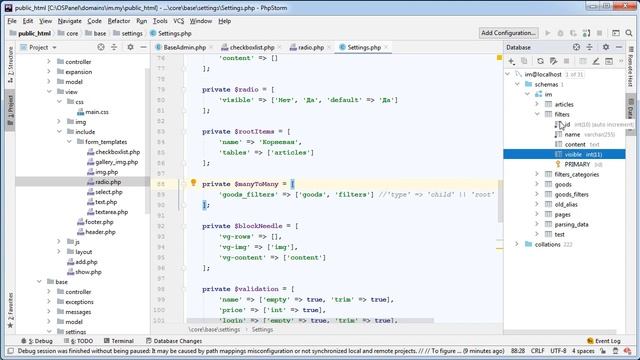Click locate opened file target icon in Project panel
Viewport: 640px width, 360px height.
click(101, 47)
